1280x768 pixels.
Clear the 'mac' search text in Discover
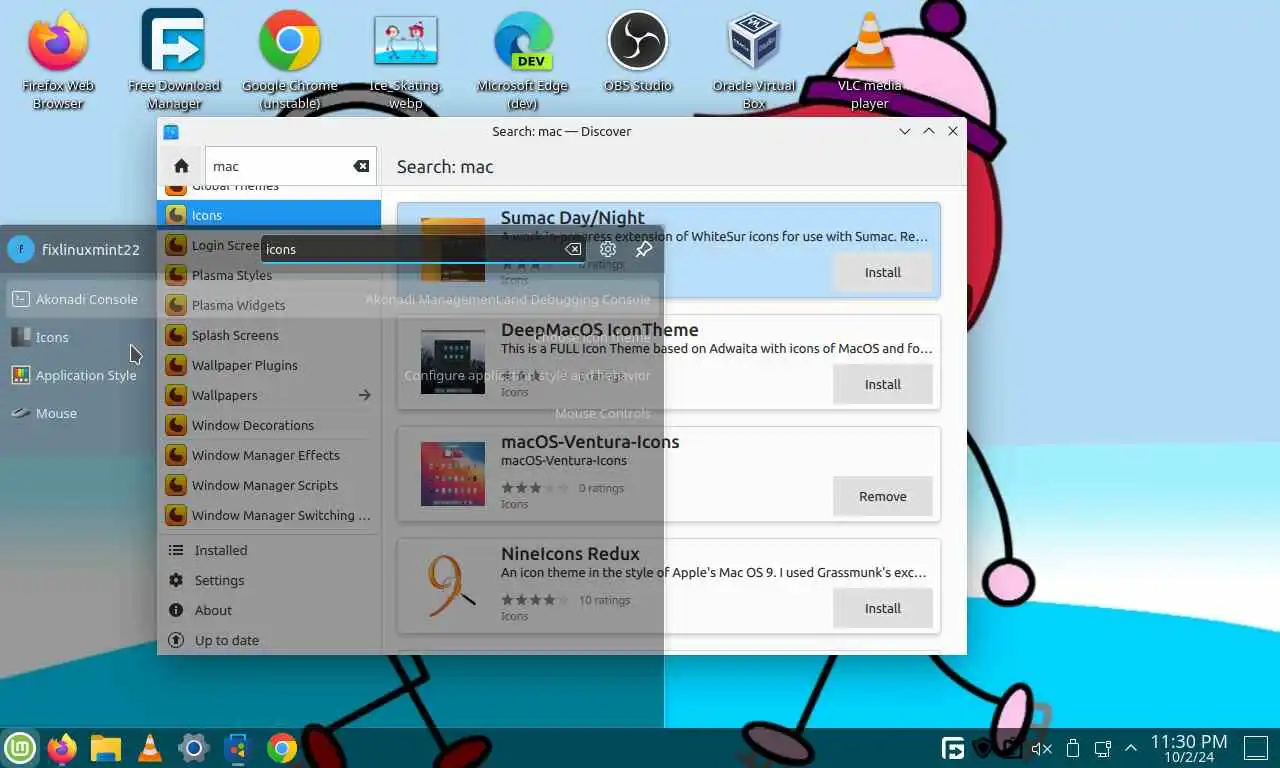click(x=361, y=166)
